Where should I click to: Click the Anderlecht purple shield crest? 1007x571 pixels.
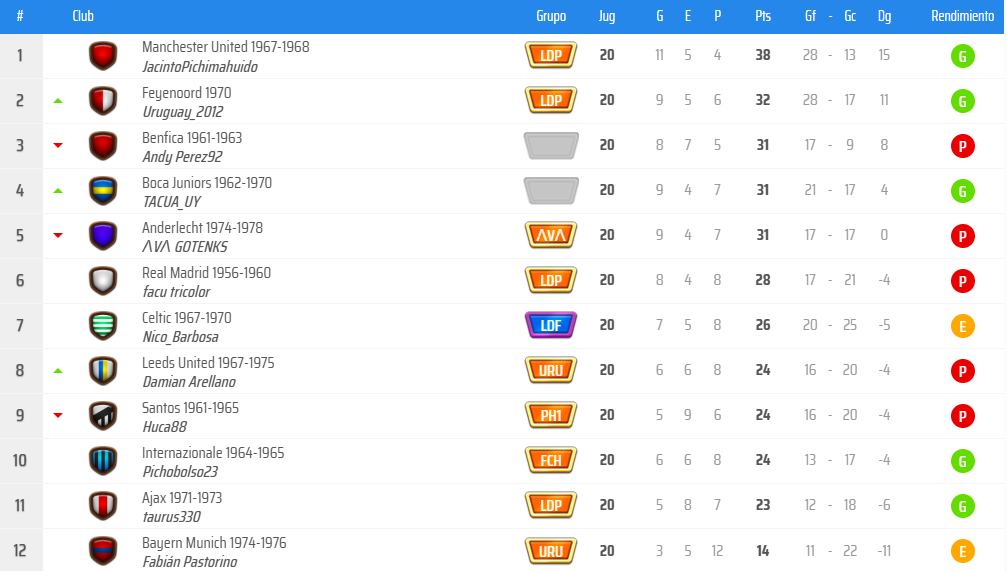coord(103,236)
